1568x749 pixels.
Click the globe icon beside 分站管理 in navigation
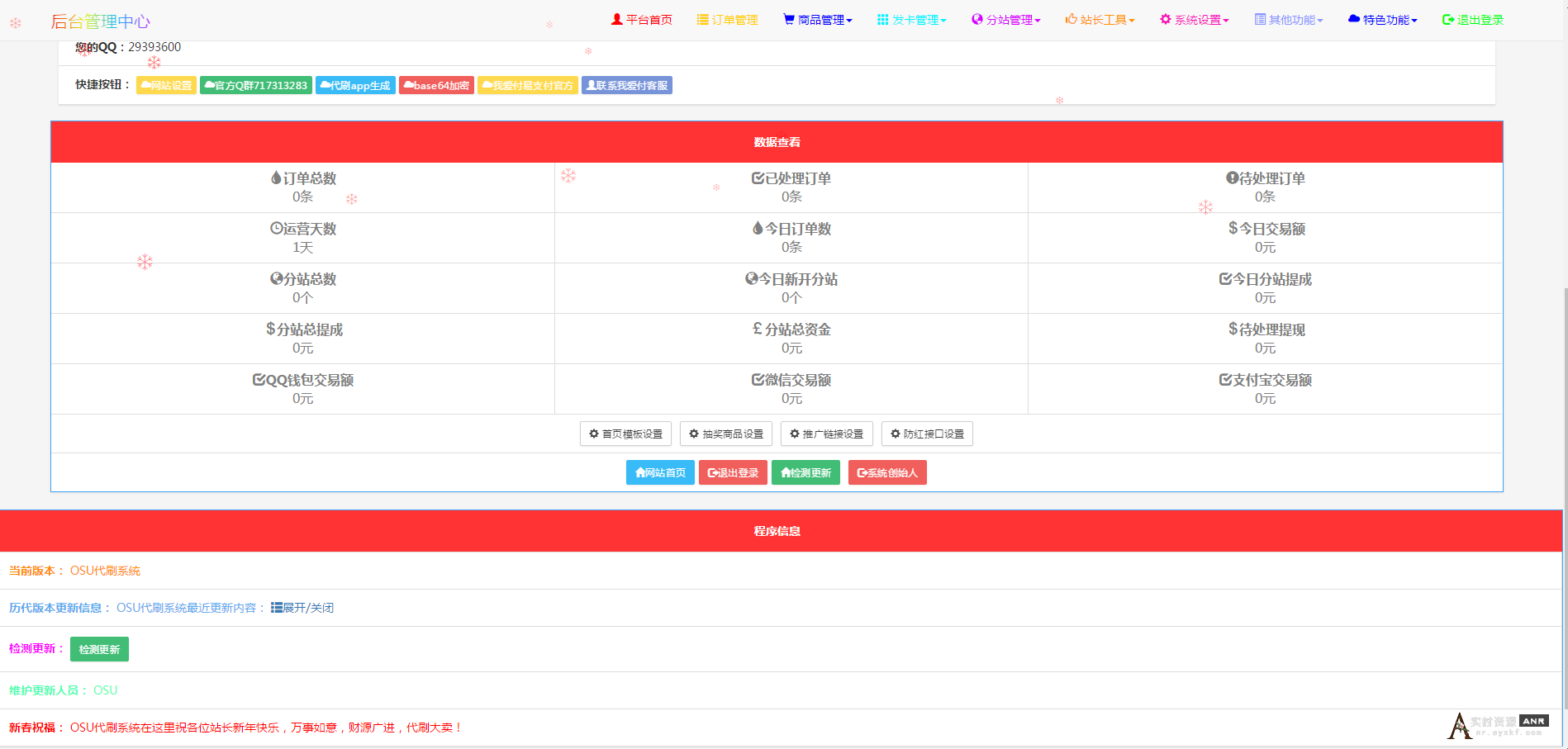(977, 19)
